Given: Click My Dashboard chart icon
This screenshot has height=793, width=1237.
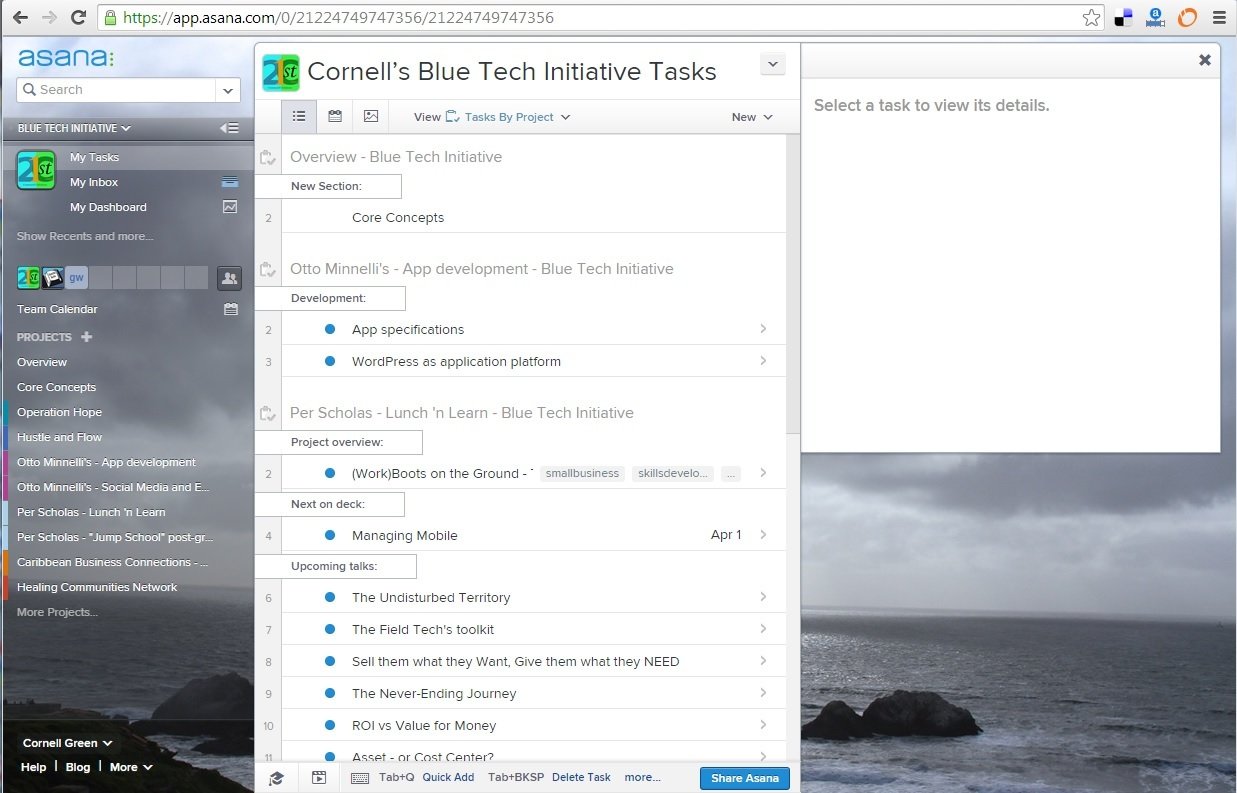Looking at the screenshot, I should [x=230, y=207].
